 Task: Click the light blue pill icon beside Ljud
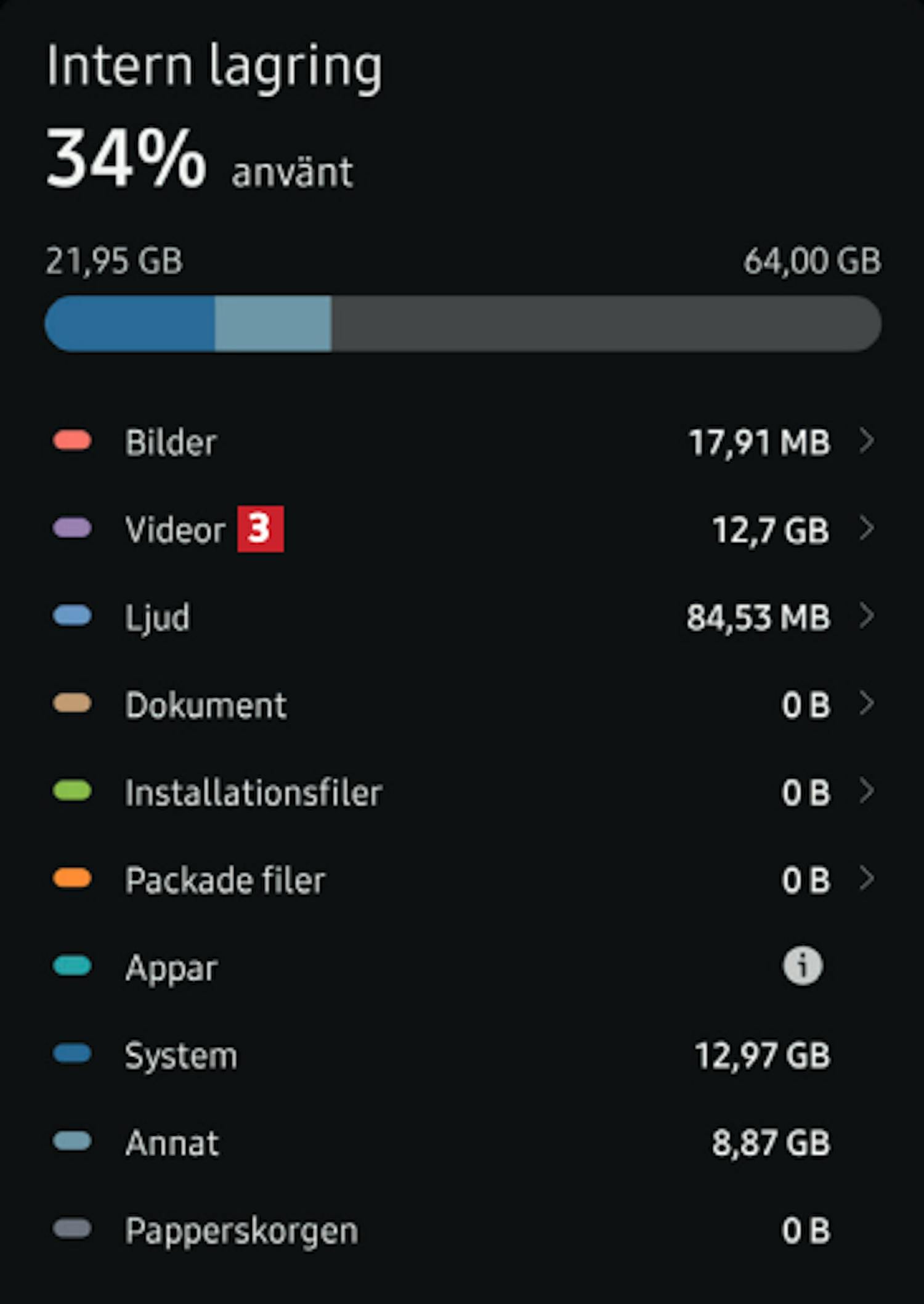click(x=72, y=616)
